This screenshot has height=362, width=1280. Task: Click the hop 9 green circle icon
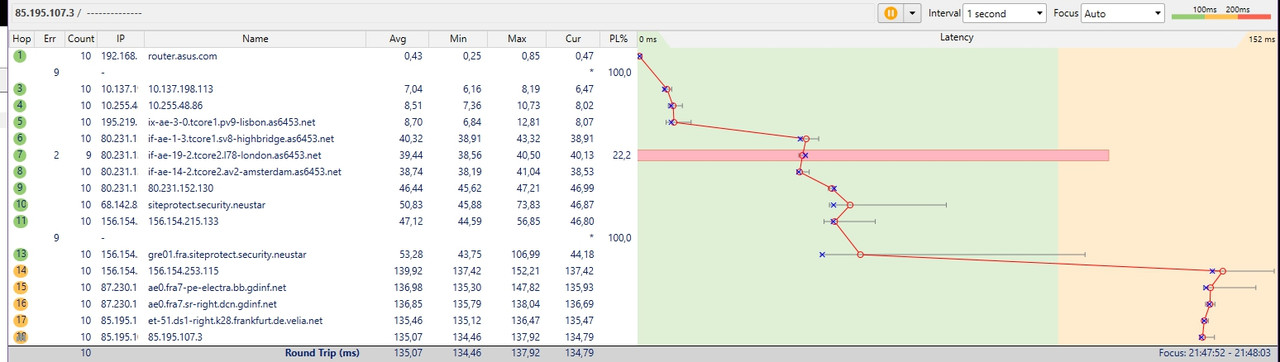pos(19,188)
